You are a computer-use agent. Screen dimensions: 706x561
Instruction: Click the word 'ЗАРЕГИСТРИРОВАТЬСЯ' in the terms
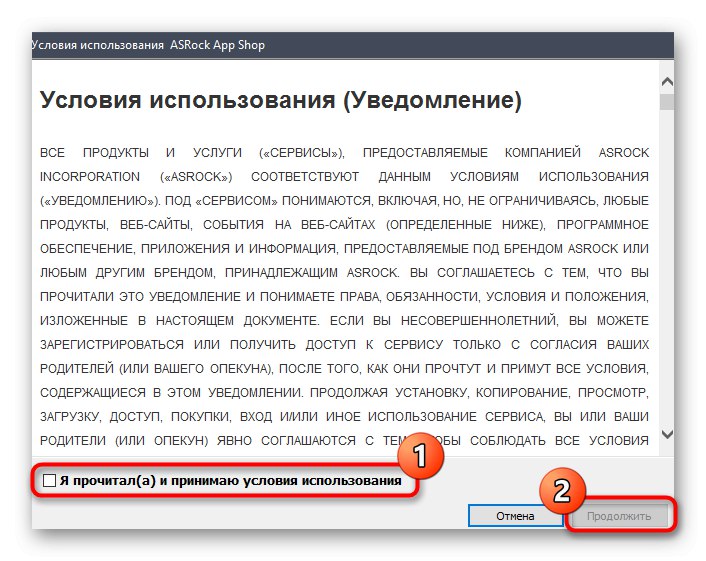(x=112, y=344)
